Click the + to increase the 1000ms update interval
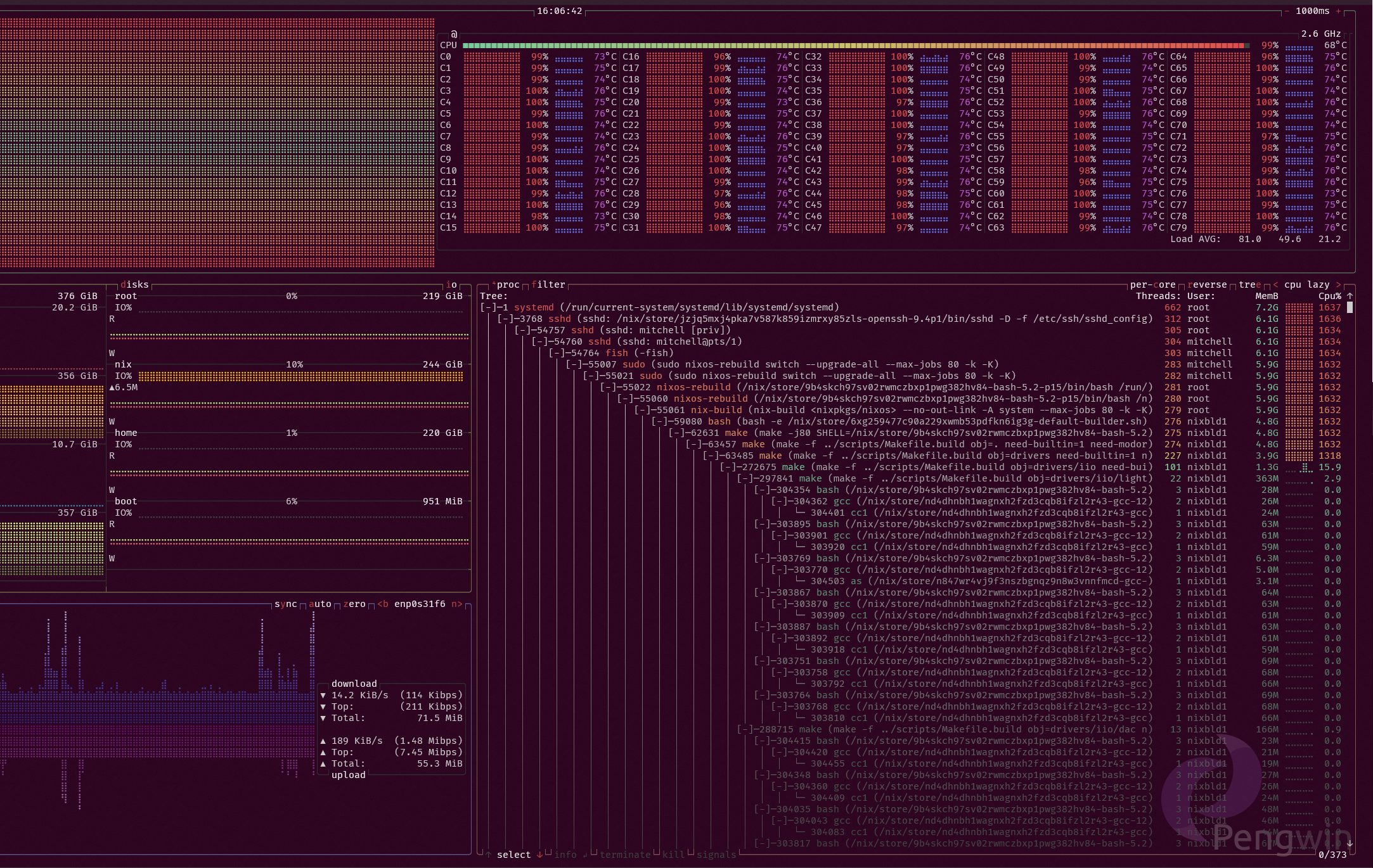Viewport: 1373px width, 868px height. pyautogui.click(x=1339, y=11)
